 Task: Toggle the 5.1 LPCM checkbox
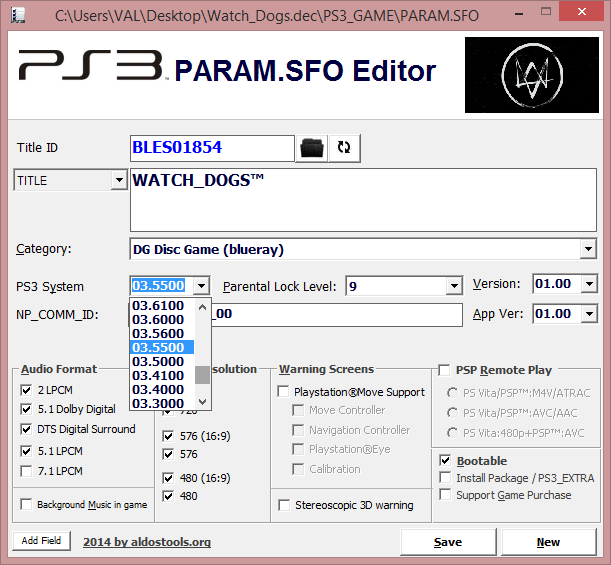tap(26, 451)
